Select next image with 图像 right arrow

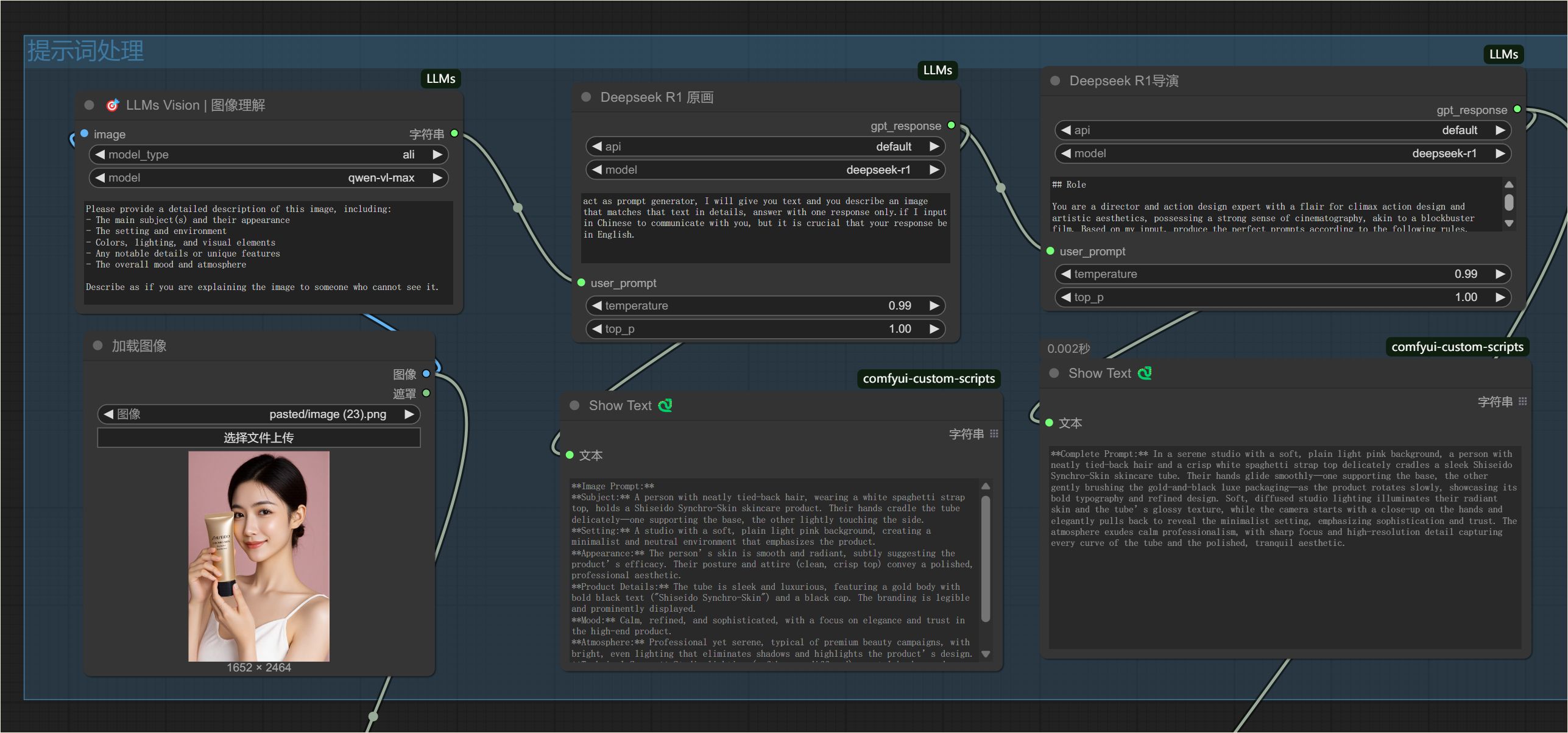click(409, 414)
